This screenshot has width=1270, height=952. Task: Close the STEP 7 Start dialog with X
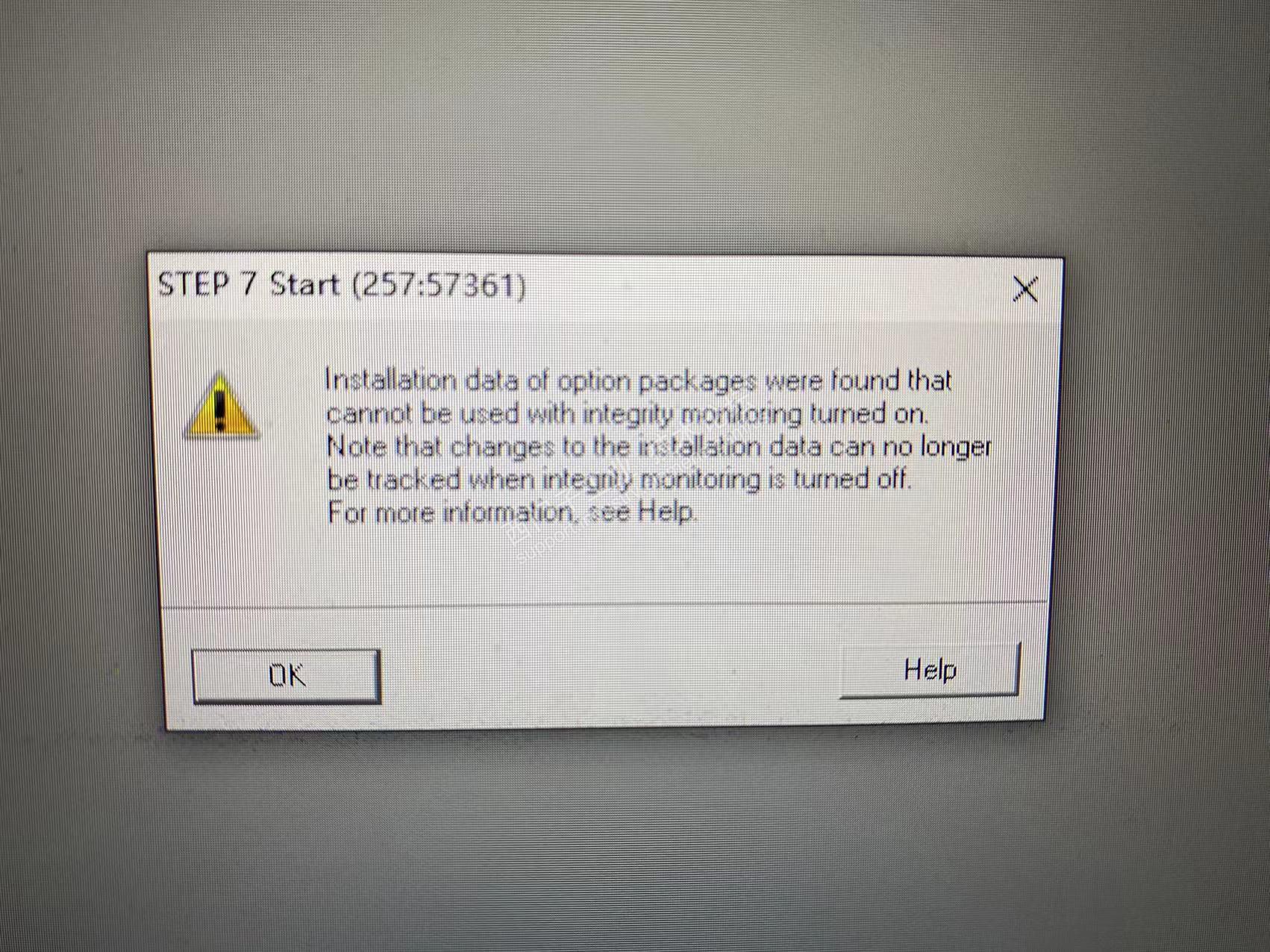point(1026,289)
